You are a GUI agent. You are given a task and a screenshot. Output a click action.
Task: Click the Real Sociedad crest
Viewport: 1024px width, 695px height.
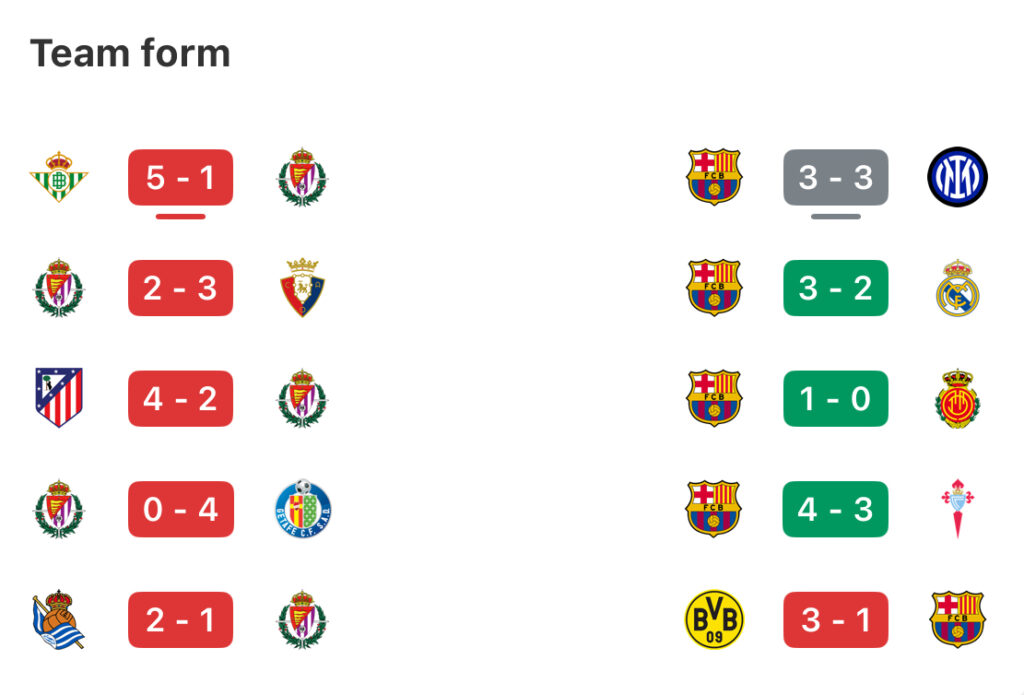tap(59, 619)
